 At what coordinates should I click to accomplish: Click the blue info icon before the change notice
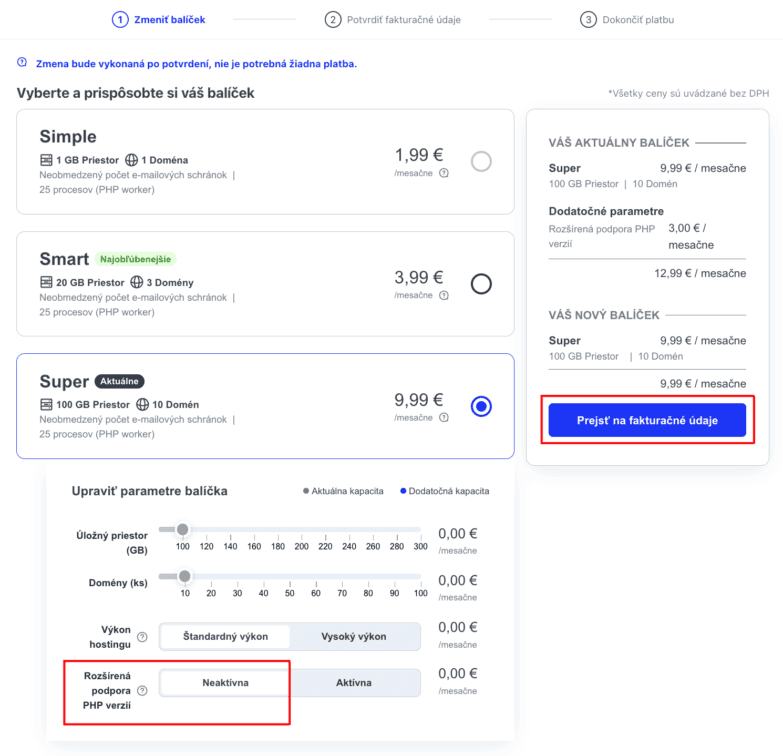click(x=22, y=63)
